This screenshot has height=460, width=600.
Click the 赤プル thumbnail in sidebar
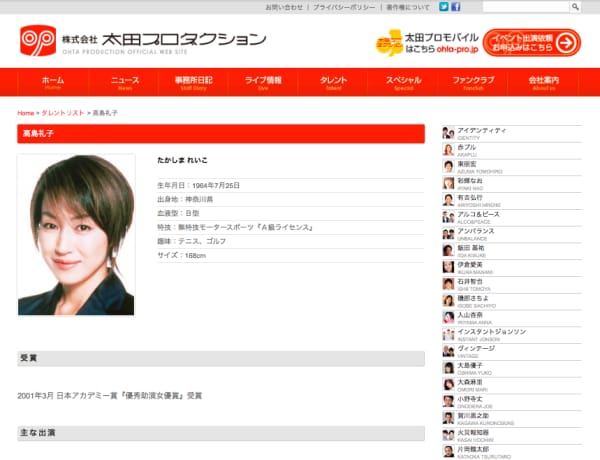[x=448, y=150]
